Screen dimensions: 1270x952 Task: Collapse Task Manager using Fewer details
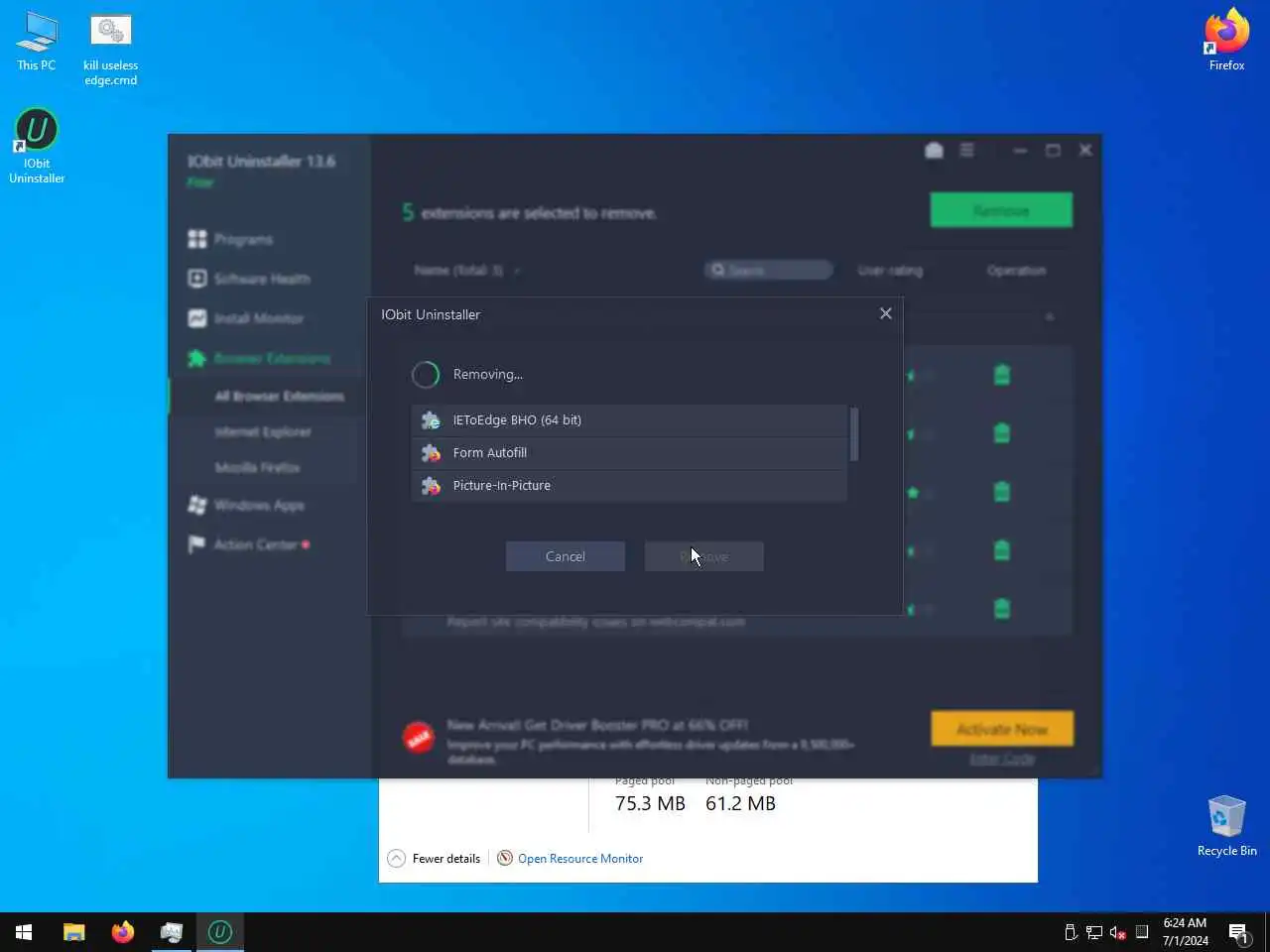434,859
